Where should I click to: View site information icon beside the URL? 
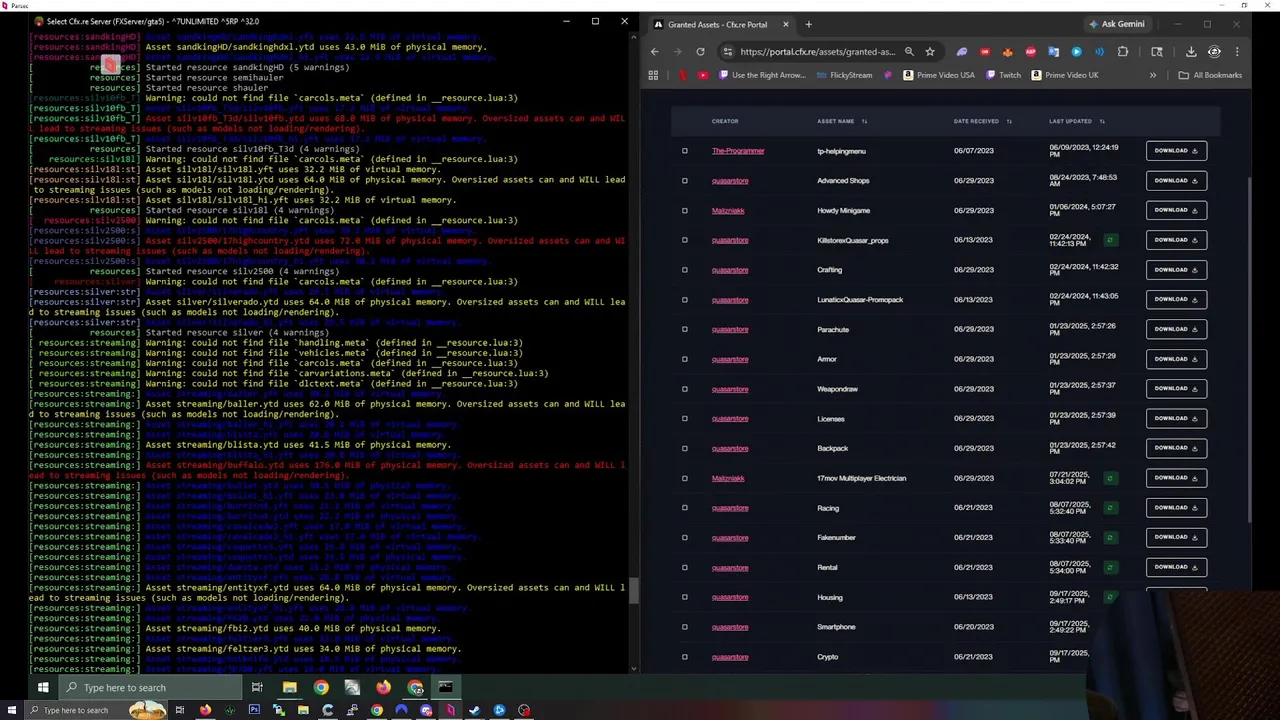click(x=728, y=52)
